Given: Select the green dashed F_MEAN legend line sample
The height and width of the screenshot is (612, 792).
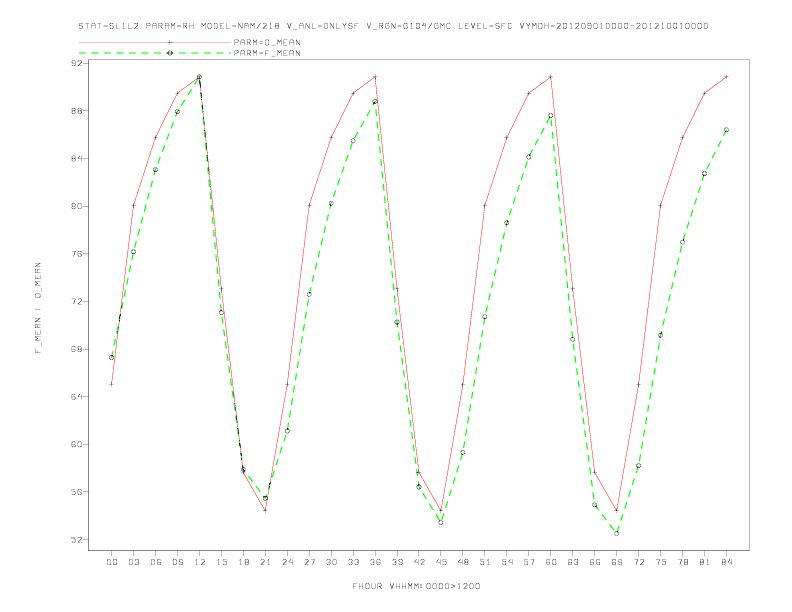Looking at the screenshot, I should click(155, 53).
